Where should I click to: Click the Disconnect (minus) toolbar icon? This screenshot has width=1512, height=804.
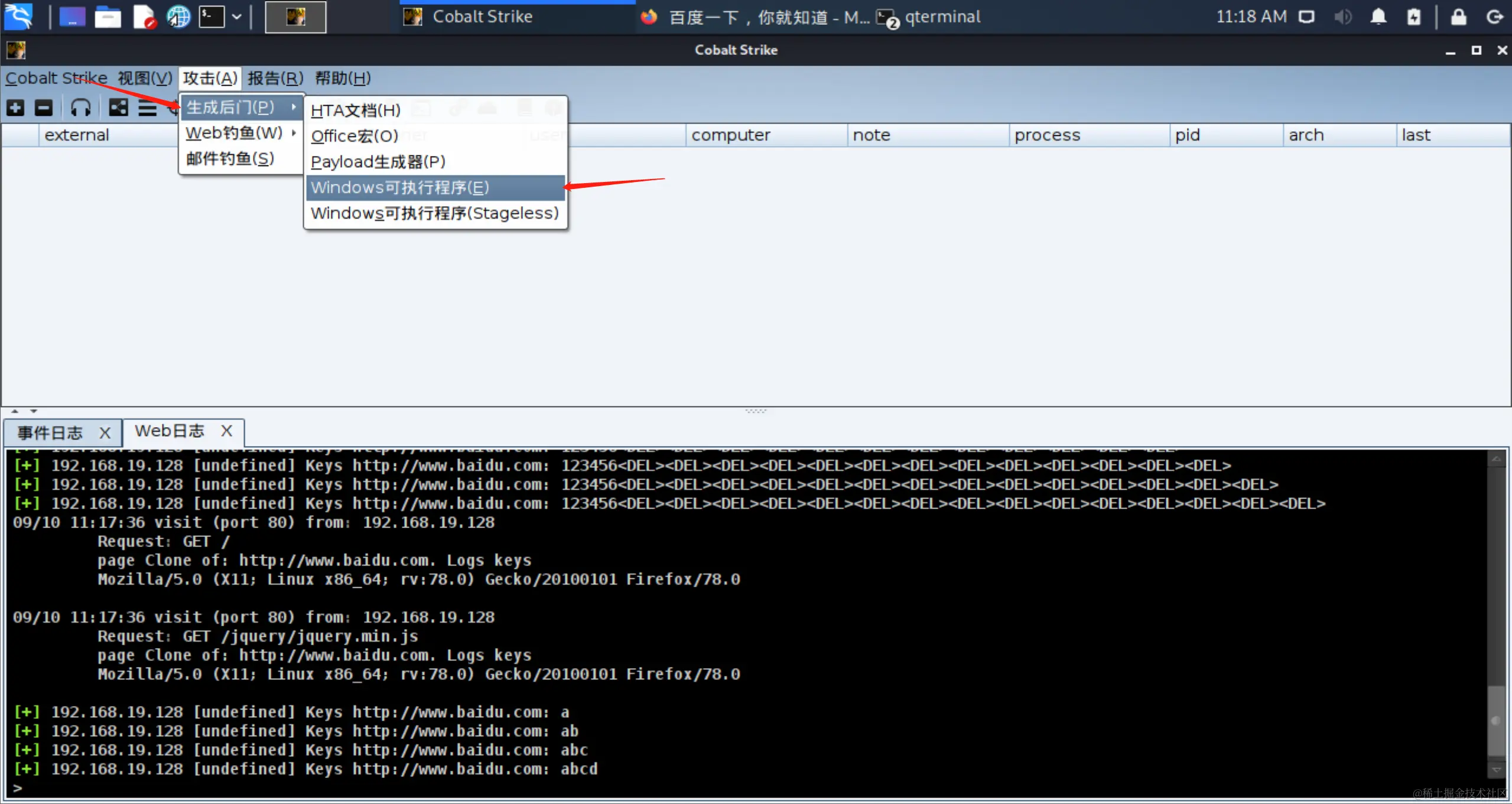[44, 108]
